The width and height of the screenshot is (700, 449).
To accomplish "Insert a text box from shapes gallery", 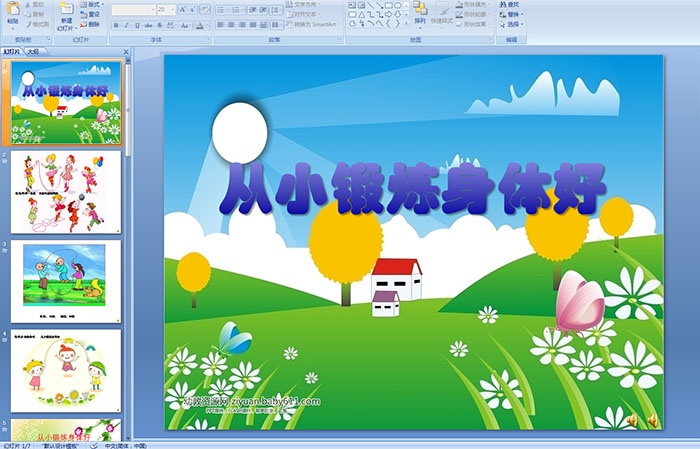I will tap(352, 5).
